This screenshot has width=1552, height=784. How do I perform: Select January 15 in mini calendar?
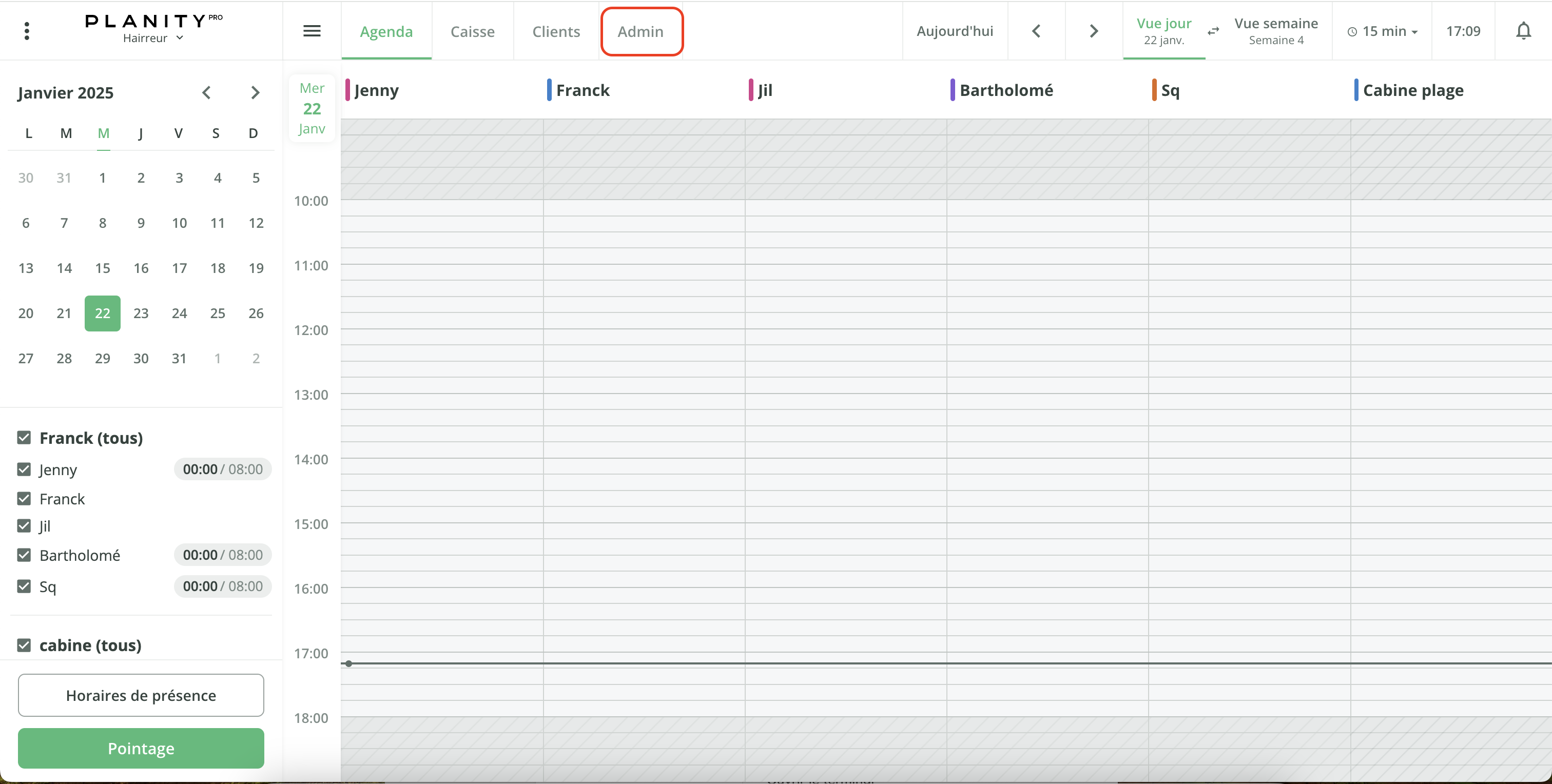point(103,268)
